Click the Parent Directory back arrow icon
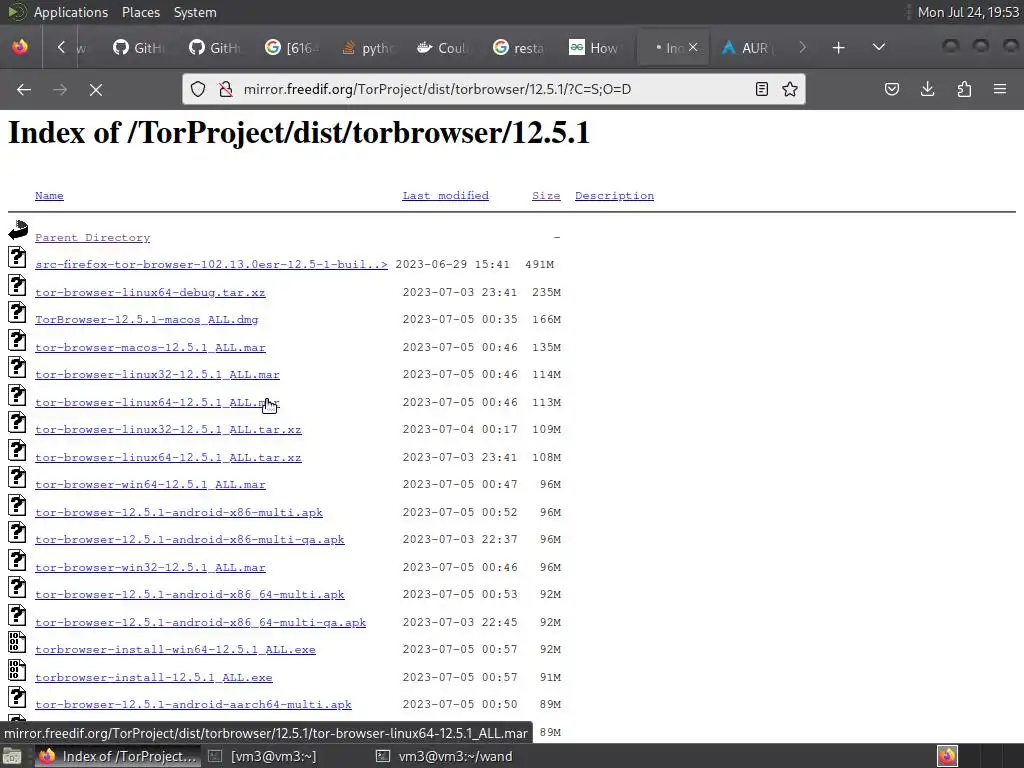The height and width of the screenshot is (768, 1024). pos(18,229)
